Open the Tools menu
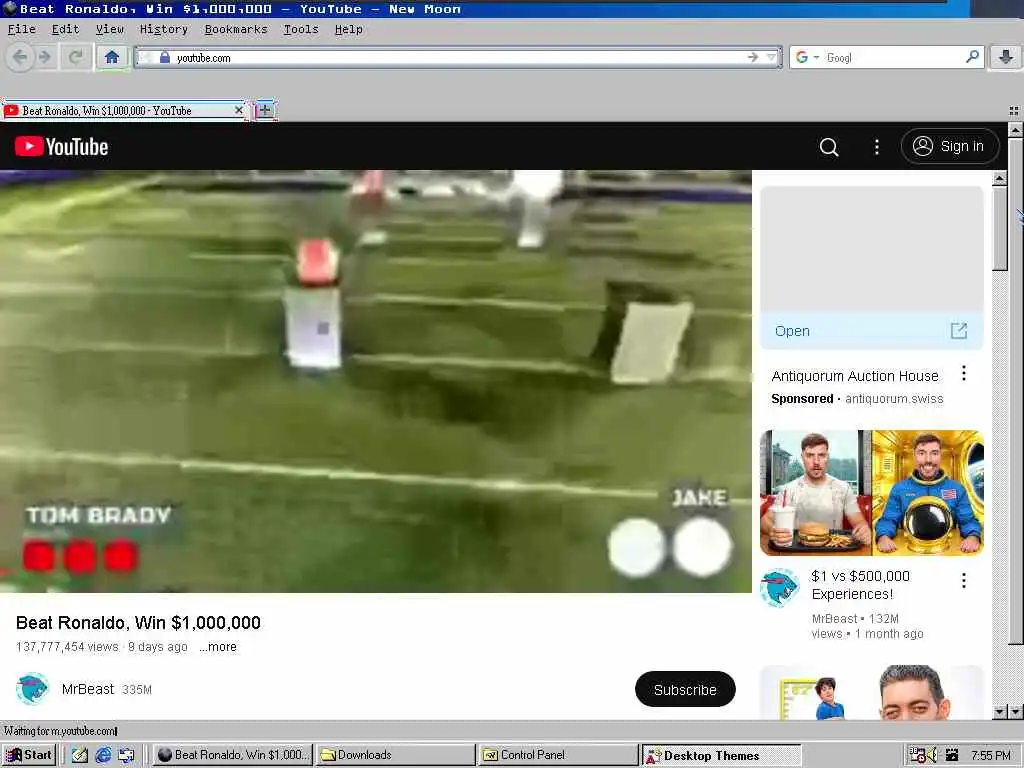 (300, 29)
